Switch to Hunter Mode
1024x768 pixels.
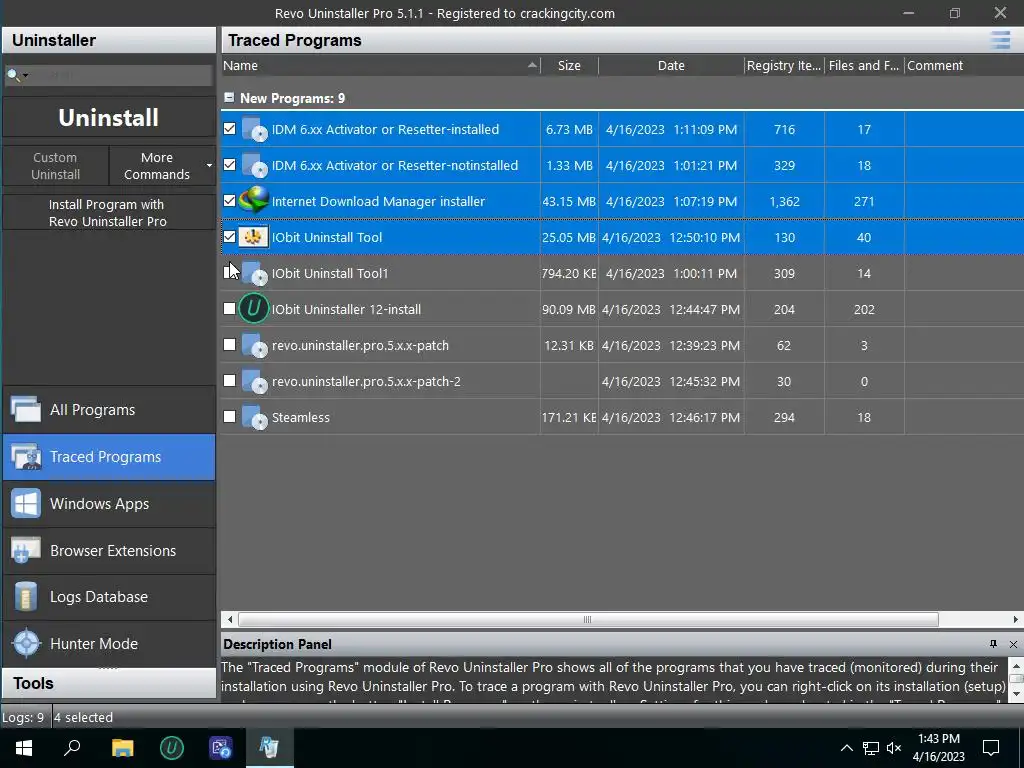click(108, 644)
